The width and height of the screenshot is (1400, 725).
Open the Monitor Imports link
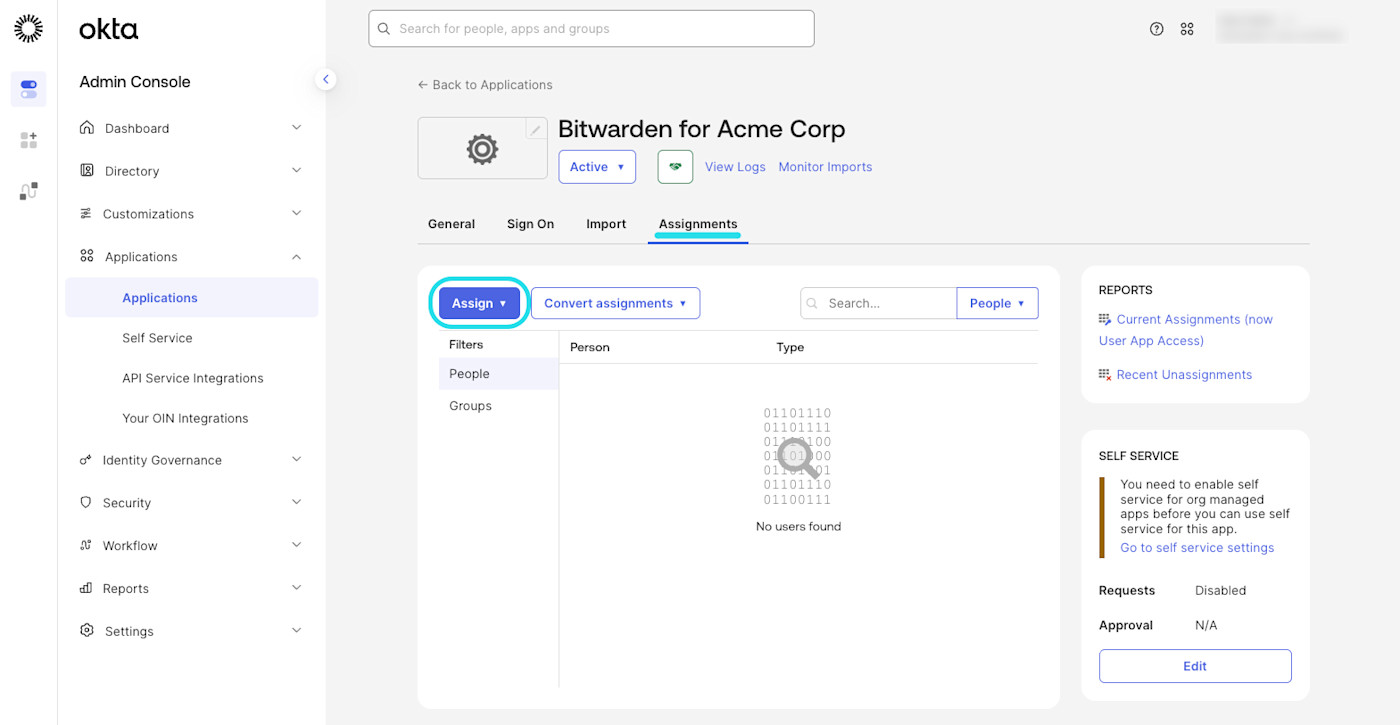[825, 167]
